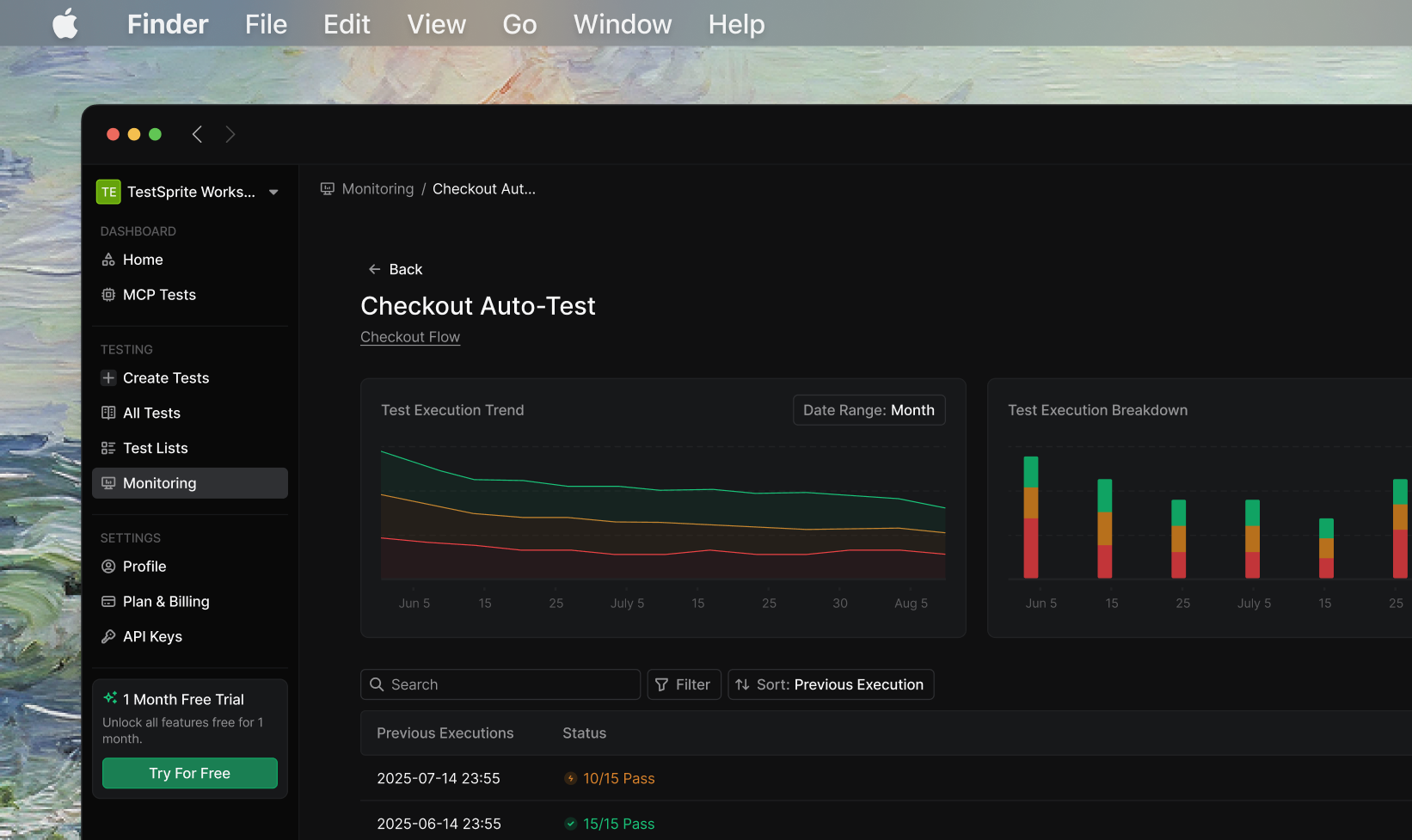This screenshot has height=840, width=1412.
Task: Click the Back arrow icon
Action: coord(375,269)
